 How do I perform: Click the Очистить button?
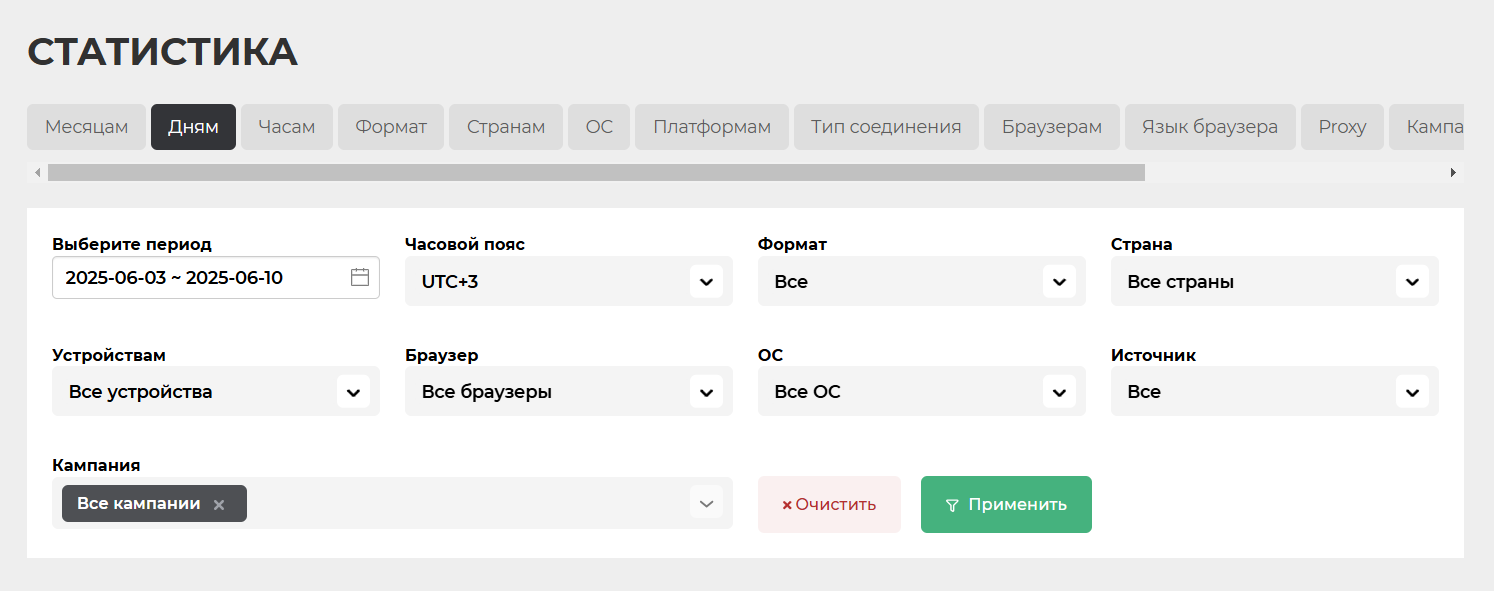coord(829,504)
